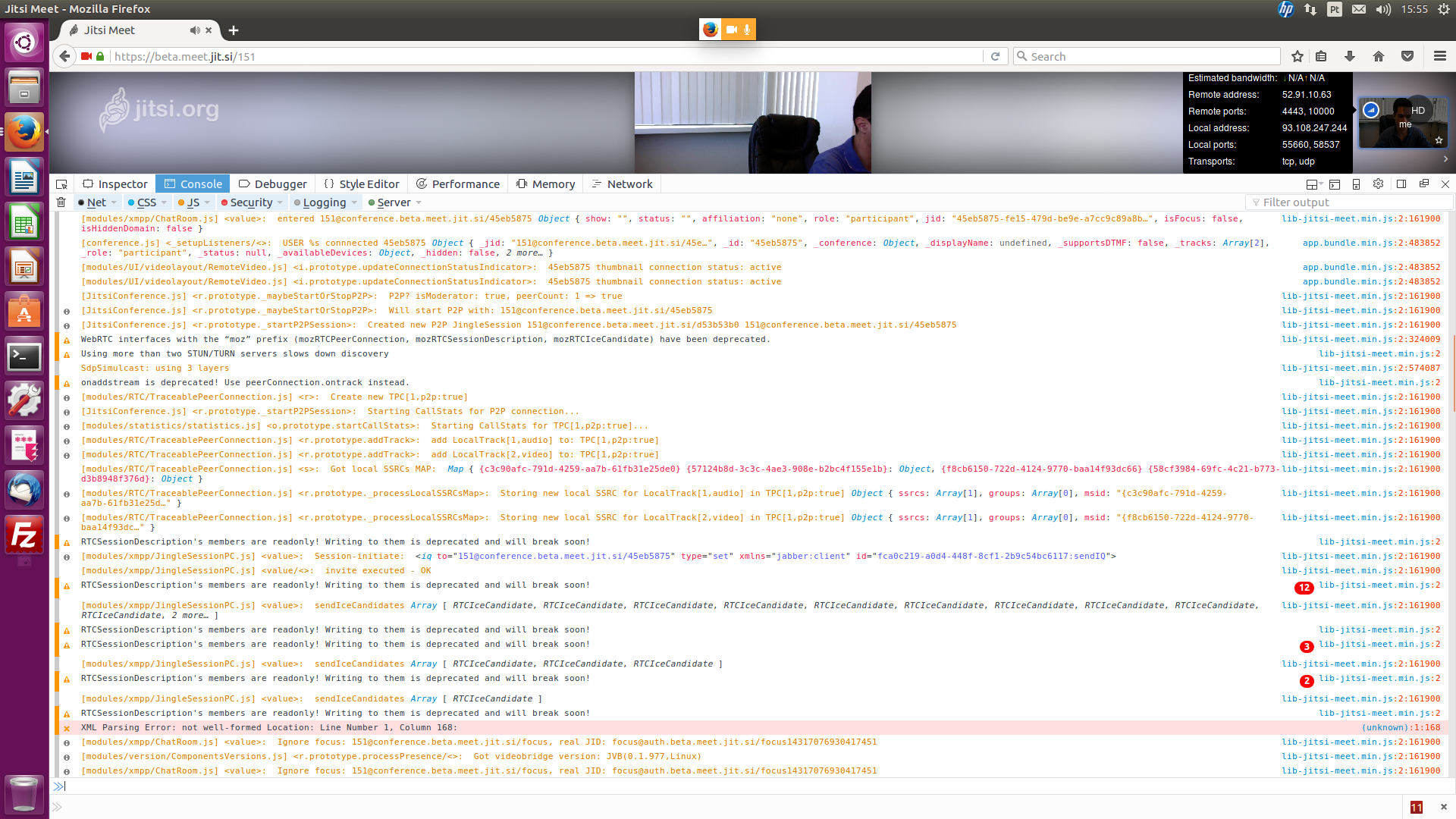Expand the Server filter dropdown arrow

coord(419,202)
